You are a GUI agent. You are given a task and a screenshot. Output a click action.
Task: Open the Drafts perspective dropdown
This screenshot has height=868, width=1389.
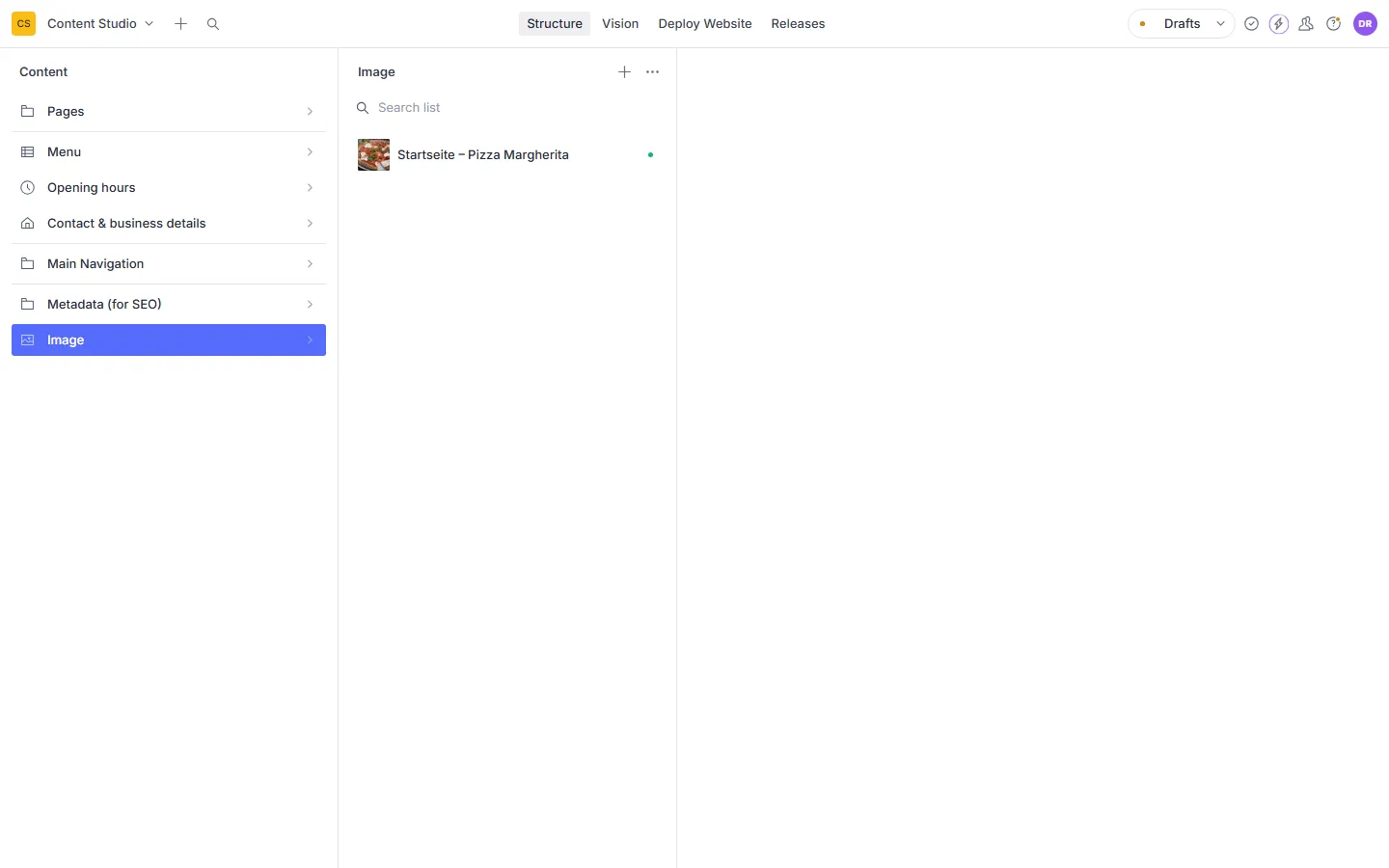pyautogui.click(x=1182, y=23)
